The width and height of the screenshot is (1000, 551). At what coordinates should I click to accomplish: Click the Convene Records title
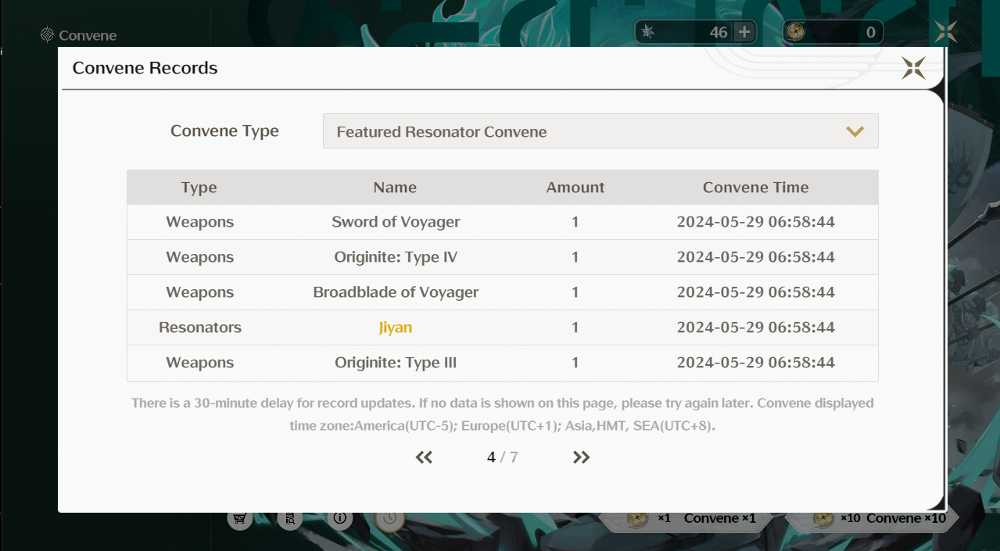pos(145,68)
